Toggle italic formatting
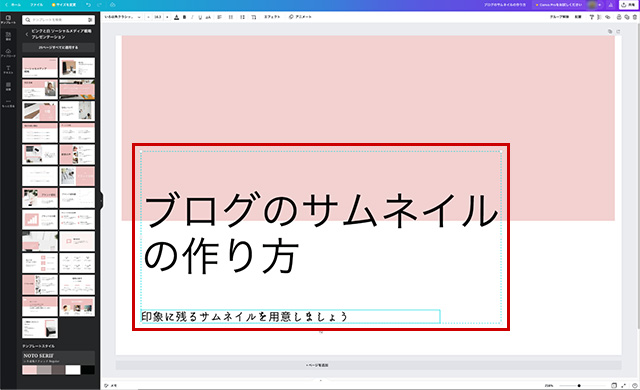The height and width of the screenshot is (390, 640). [x=192, y=17]
